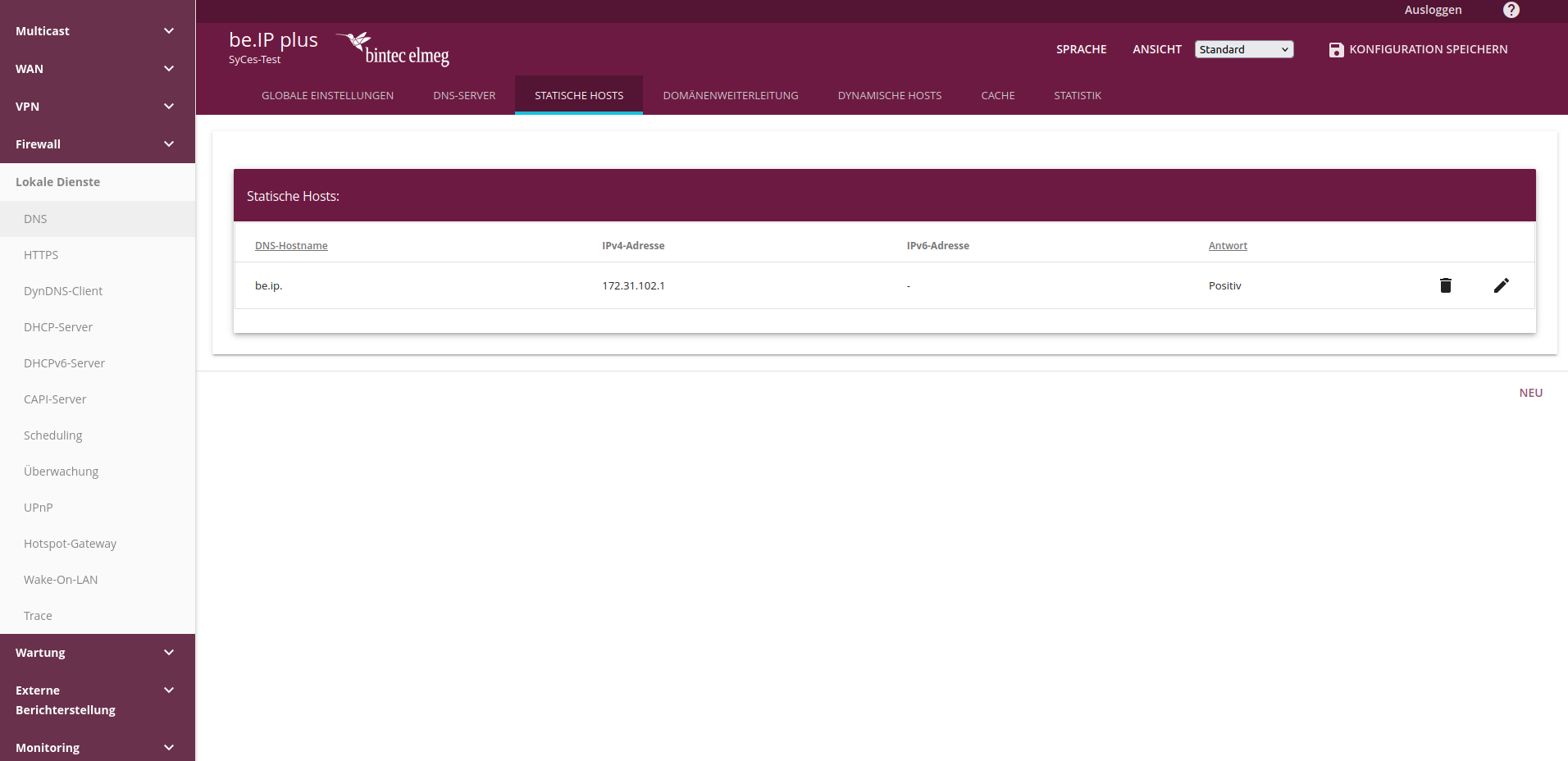This screenshot has width=1568, height=761.
Task: Click the Statische Hosts panel heading
Action: tap(293, 197)
